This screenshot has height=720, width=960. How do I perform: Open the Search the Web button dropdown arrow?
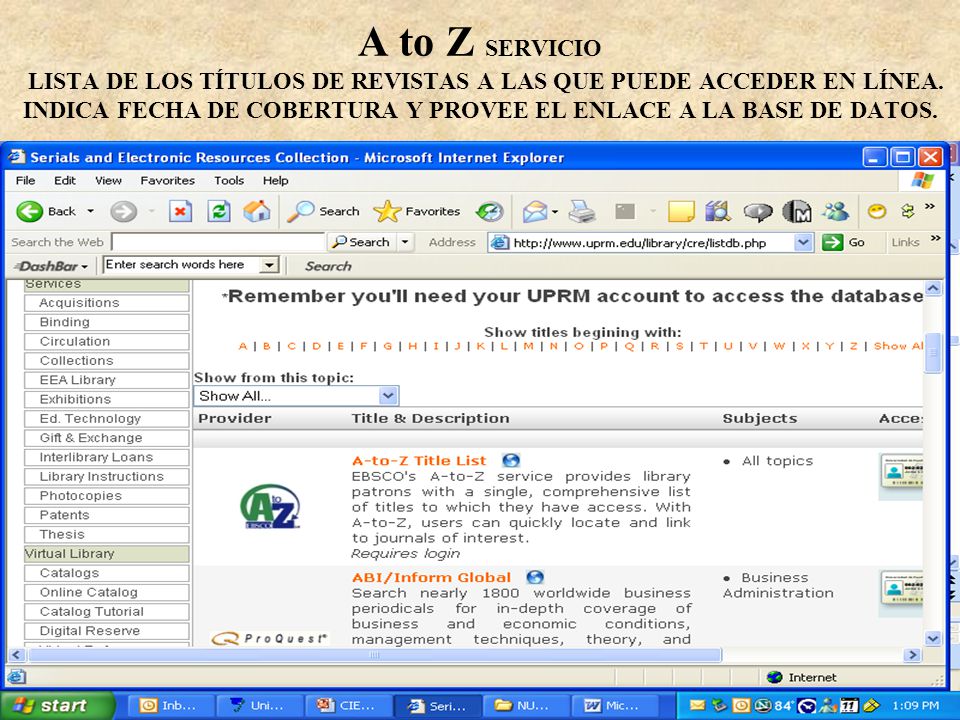tap(405, 242)
